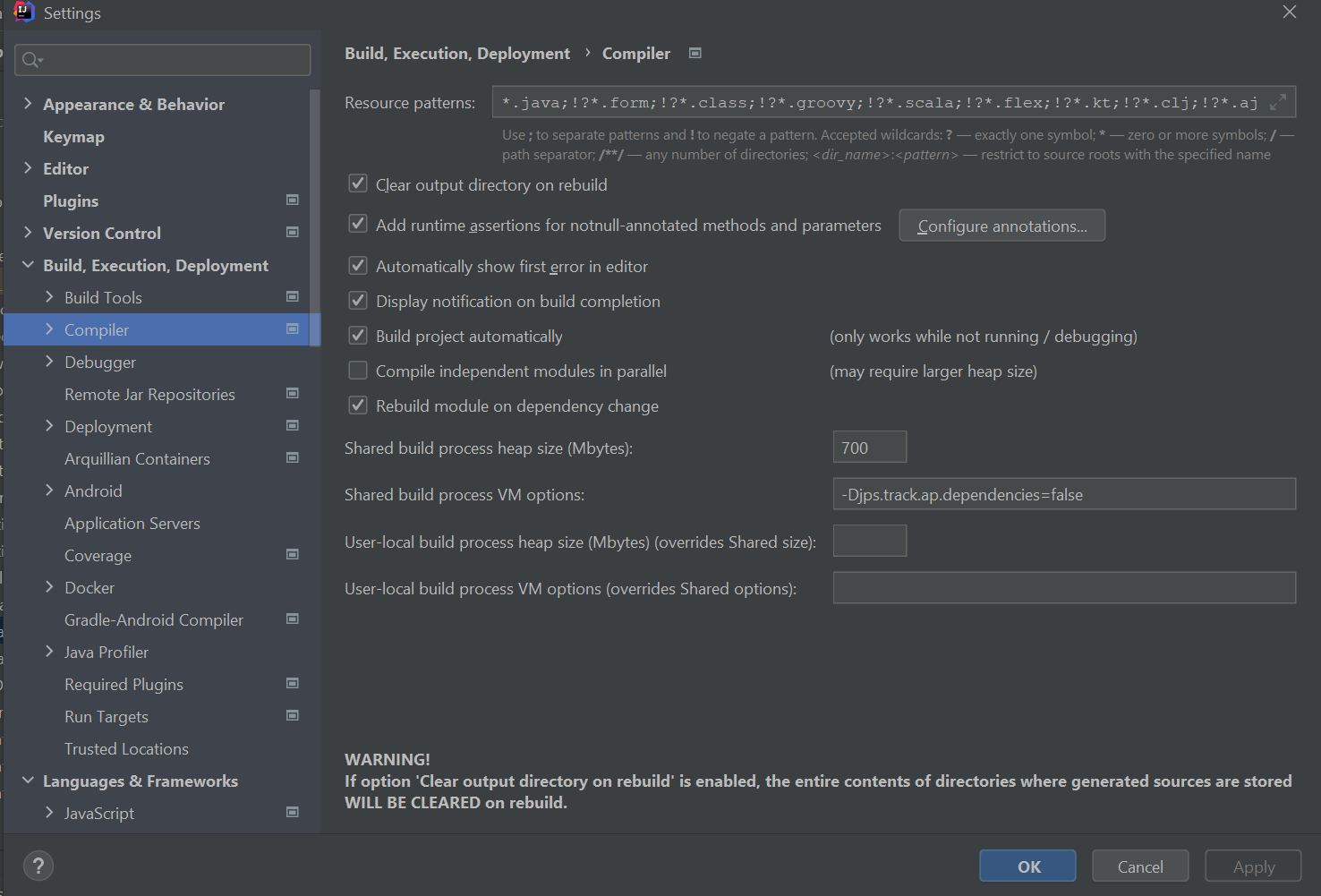Enable Compile independent modules in parallel
This screenshot has width=1321, height=896.
tap(358, 371)
